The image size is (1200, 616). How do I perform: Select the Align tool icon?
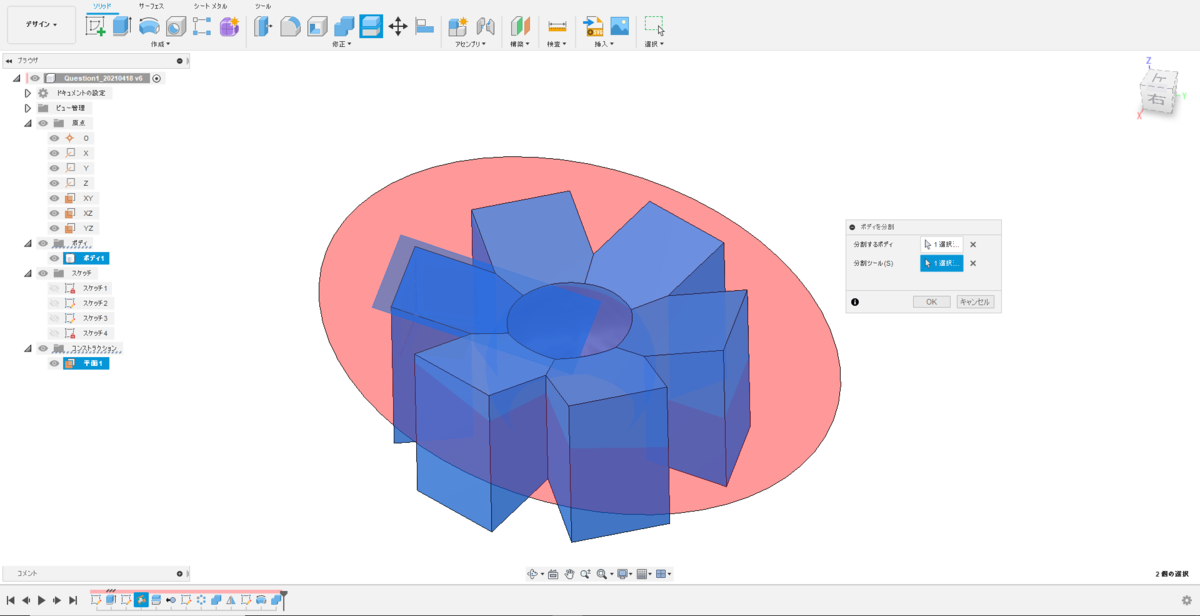point(425,27)
